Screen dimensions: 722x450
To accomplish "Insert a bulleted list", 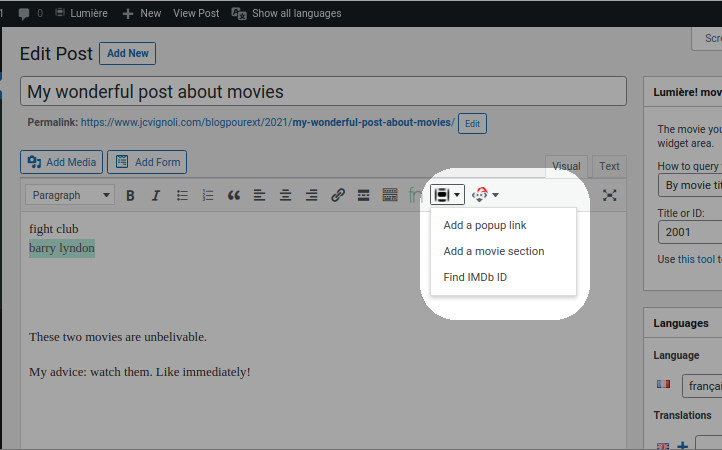I will 182,195.
